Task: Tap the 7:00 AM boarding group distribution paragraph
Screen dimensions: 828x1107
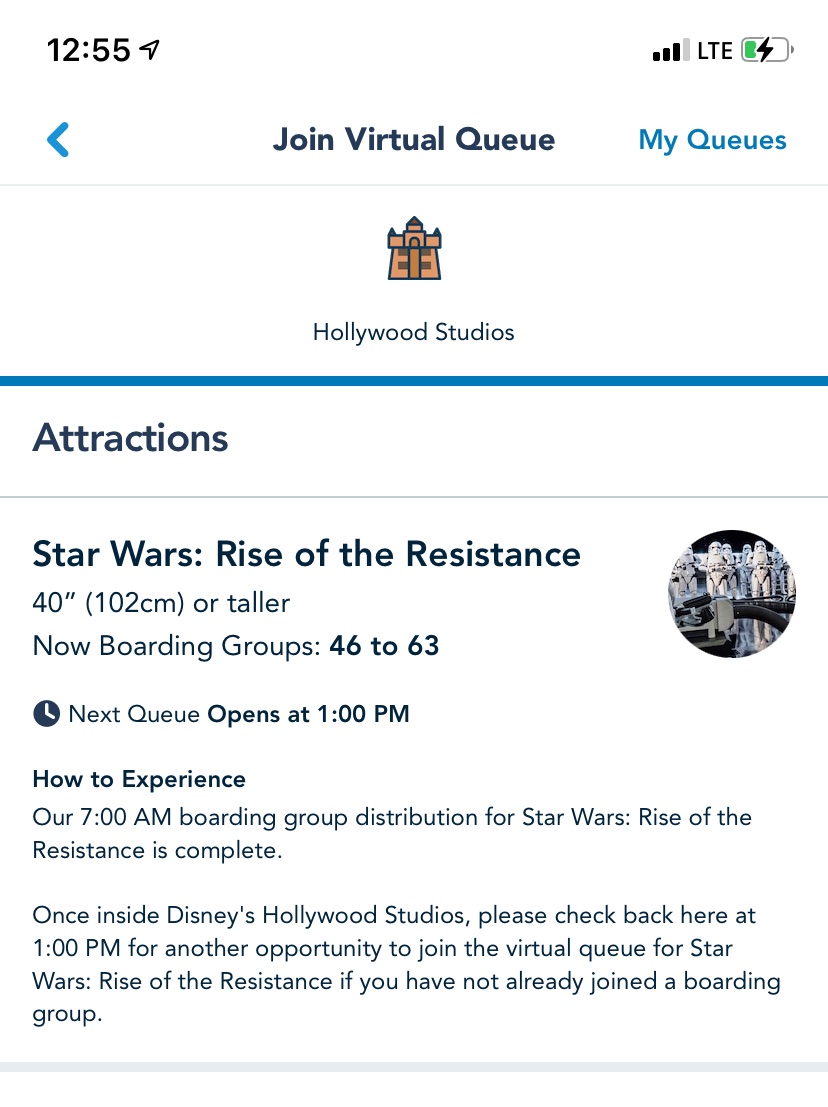Action: click(x=392, y=833)
